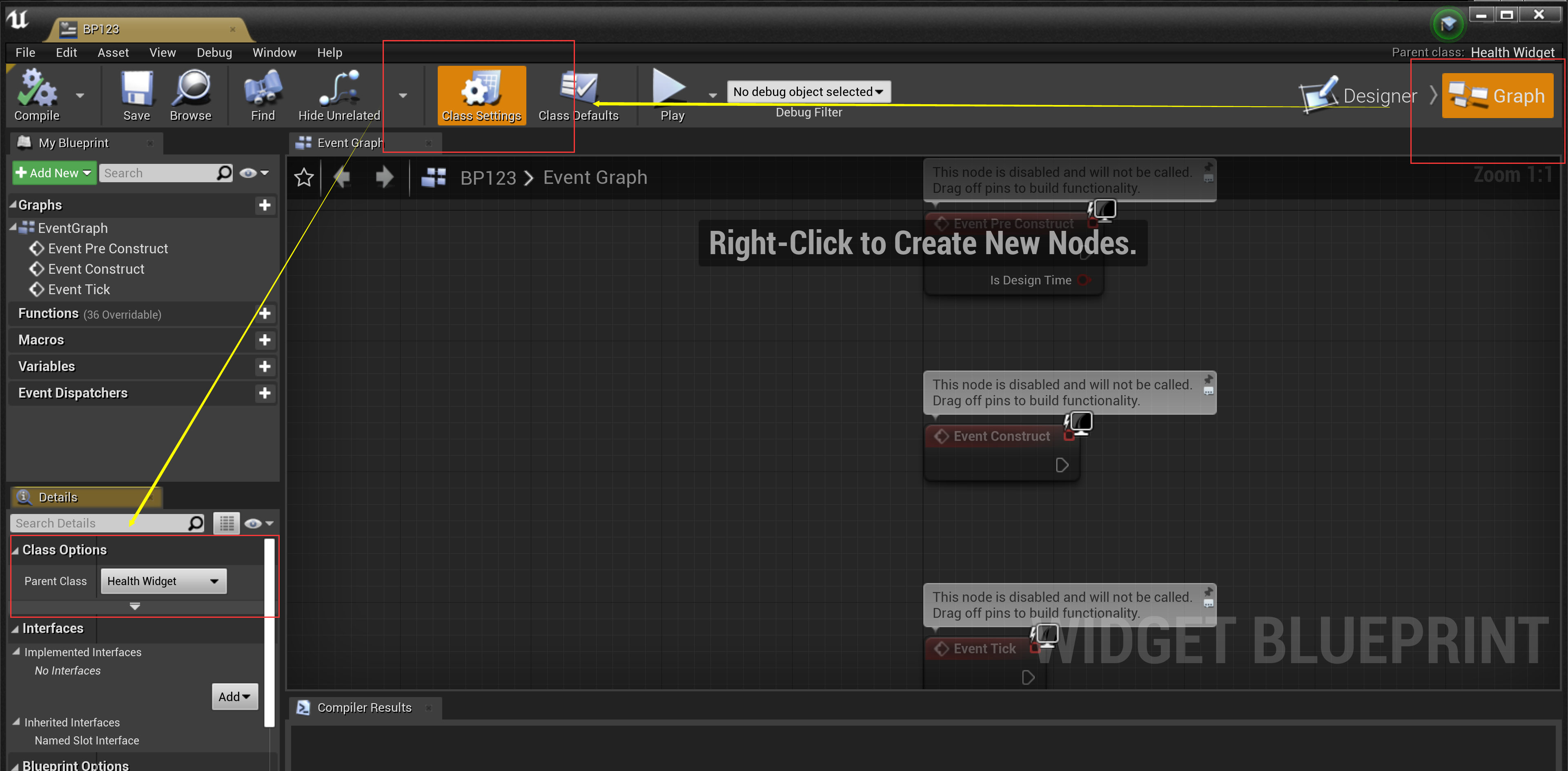Image resolution: width=1568 pixels, height=771 pixels.
Task: Click Add under Implemented Interfaces
Action: coord(234,696)
